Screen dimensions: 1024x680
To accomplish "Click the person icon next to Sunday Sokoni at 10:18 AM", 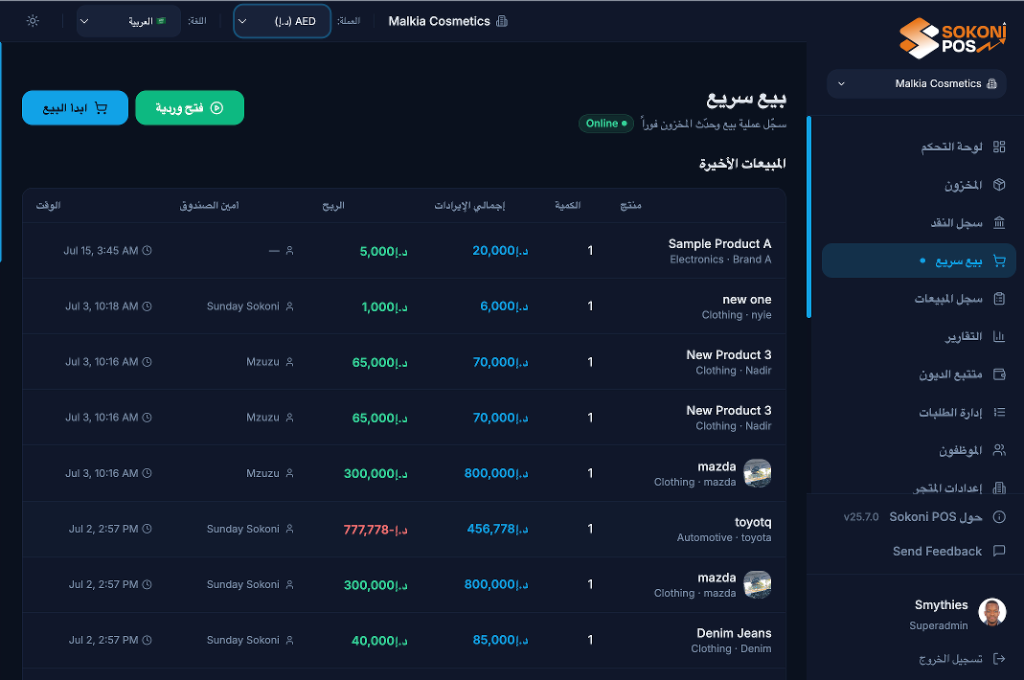I will click(289, 306).
